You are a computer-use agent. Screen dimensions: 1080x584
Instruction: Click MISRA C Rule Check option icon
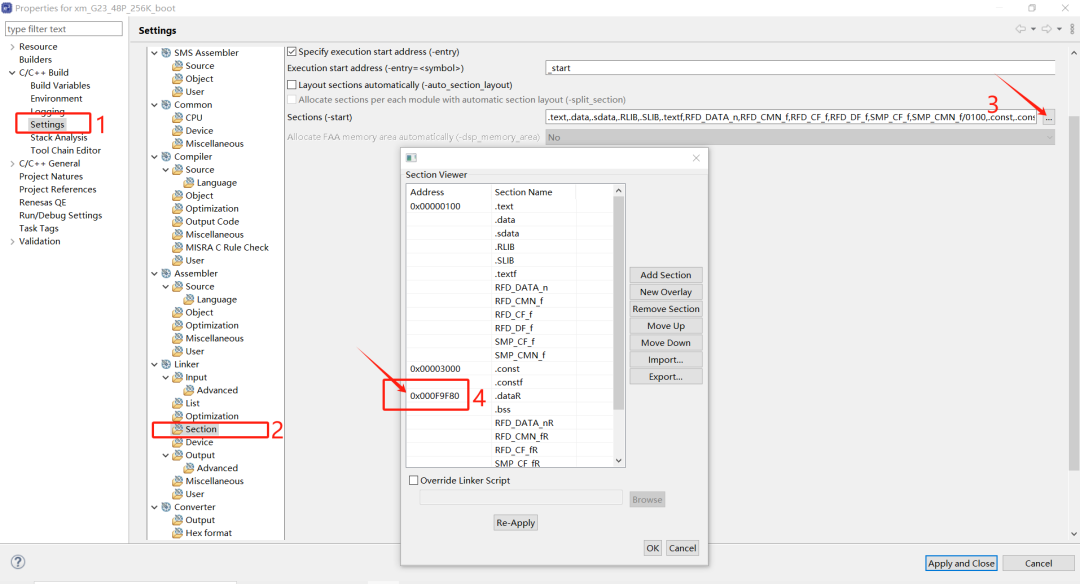[x=178, y=247]
